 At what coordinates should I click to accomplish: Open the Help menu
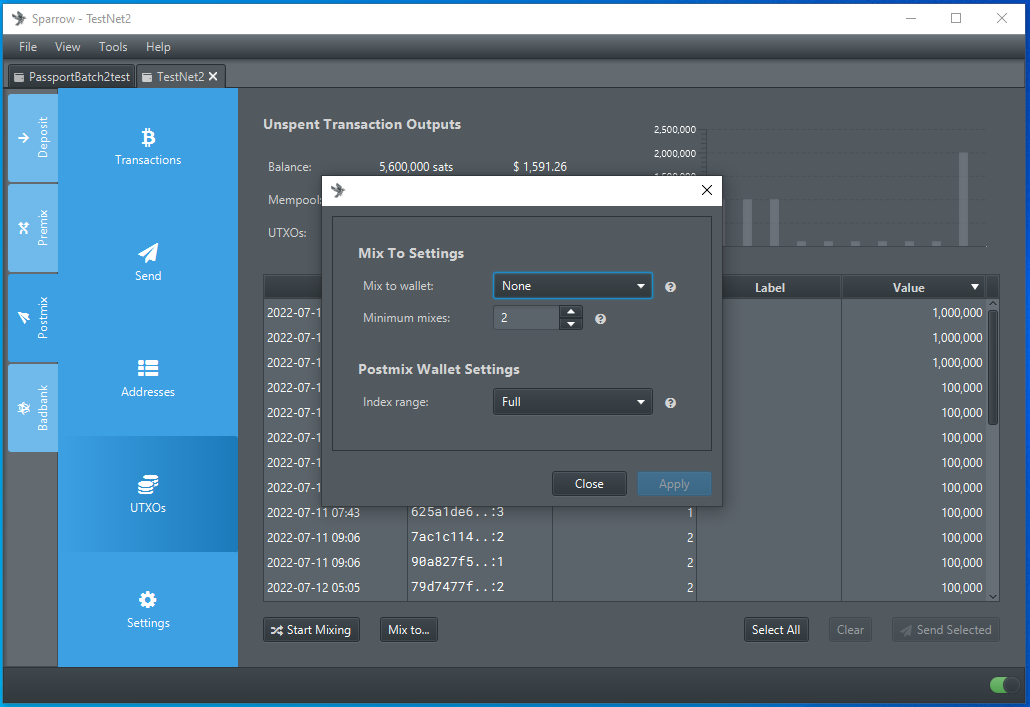tap(158, 47)
